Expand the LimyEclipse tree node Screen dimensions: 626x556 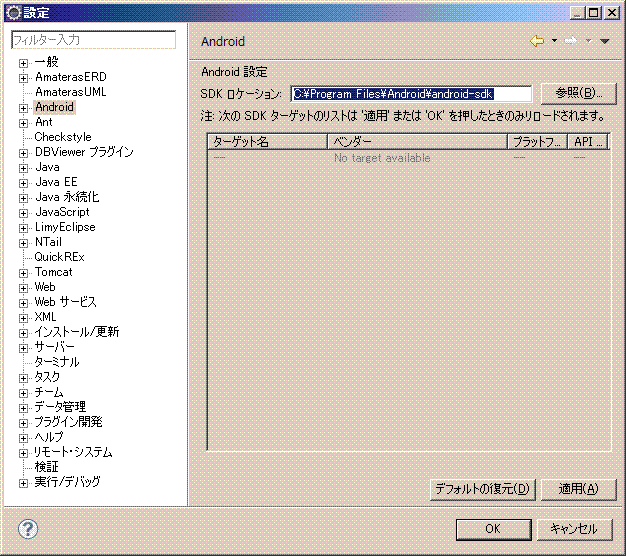click(x=23, y=228)
